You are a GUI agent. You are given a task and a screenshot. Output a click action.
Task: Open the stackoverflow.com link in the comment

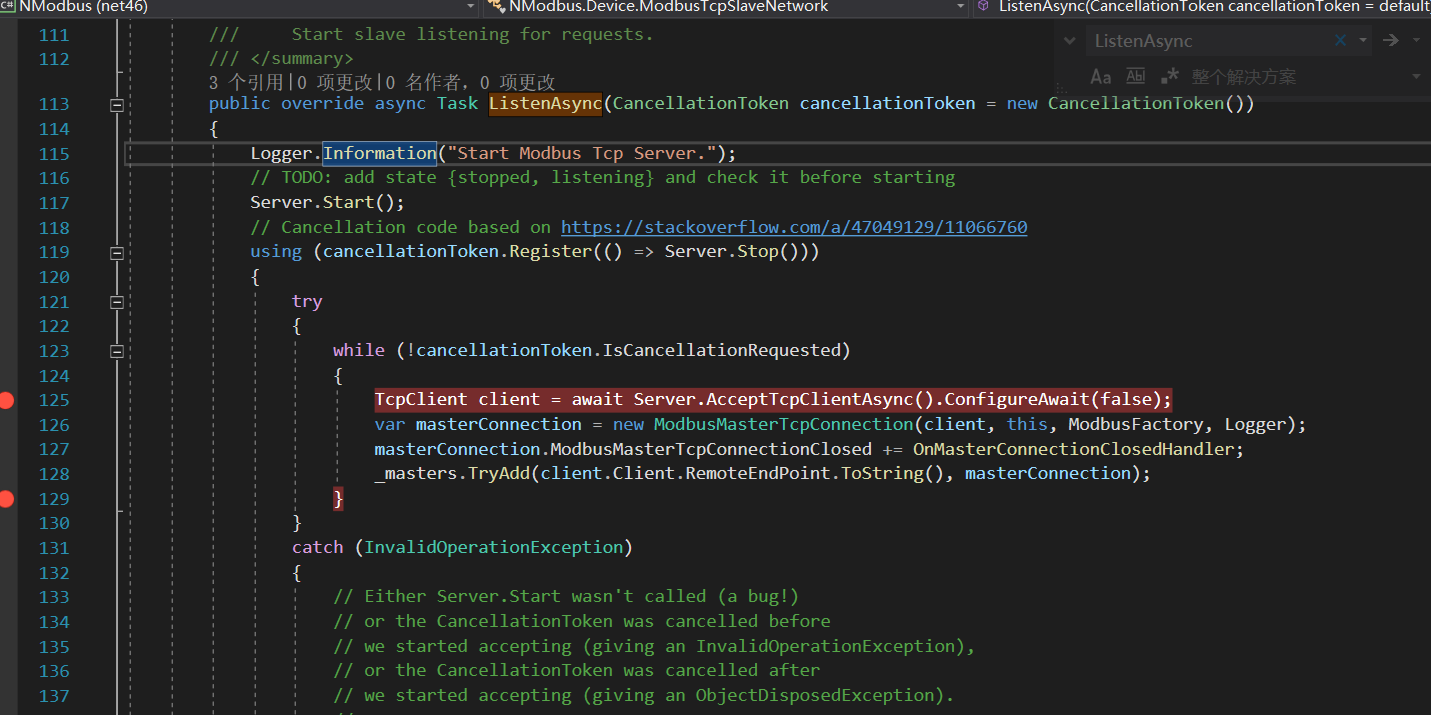tap(794, 227)
